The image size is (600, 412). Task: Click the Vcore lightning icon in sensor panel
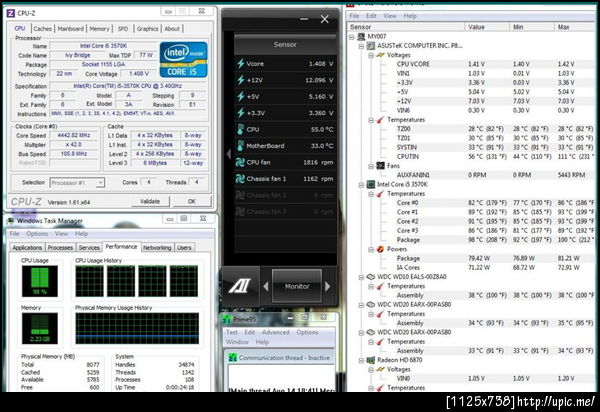(240, 64)
